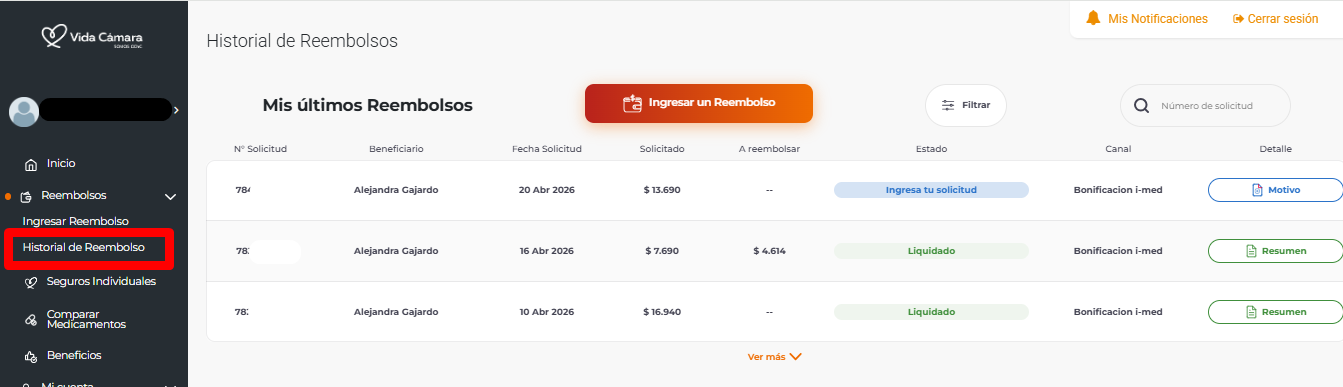Click the Comparar Medicamentos pills icon
This screenshot has width=1343, height=387.
point(30,319)
